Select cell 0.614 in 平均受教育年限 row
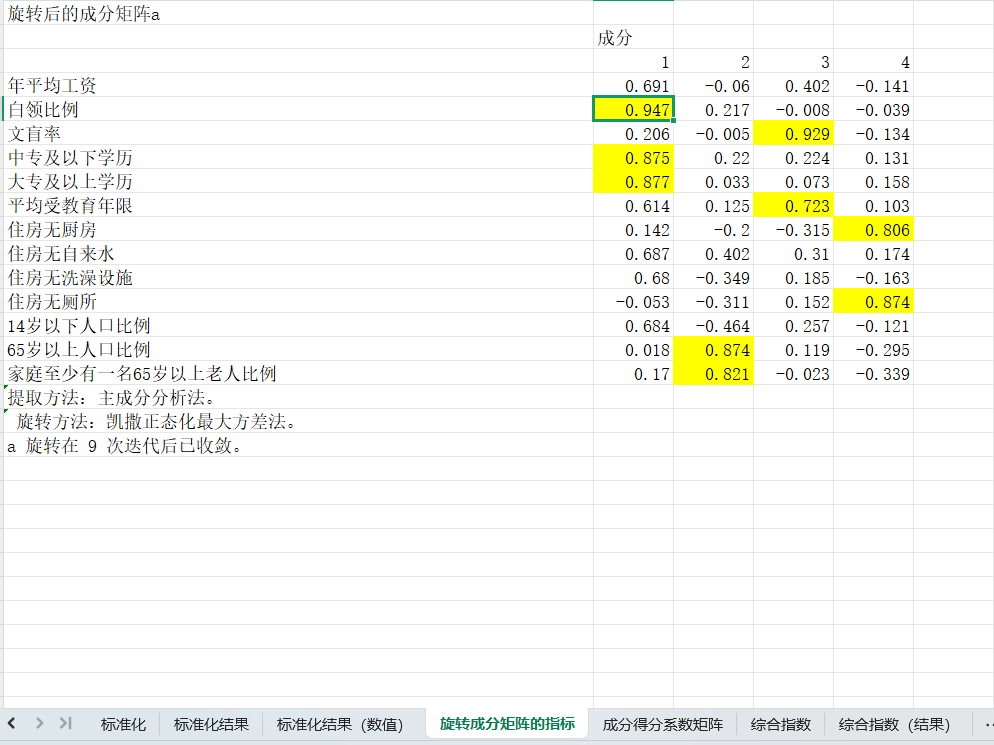Screen dimensions: 994x745 (633, 206)
